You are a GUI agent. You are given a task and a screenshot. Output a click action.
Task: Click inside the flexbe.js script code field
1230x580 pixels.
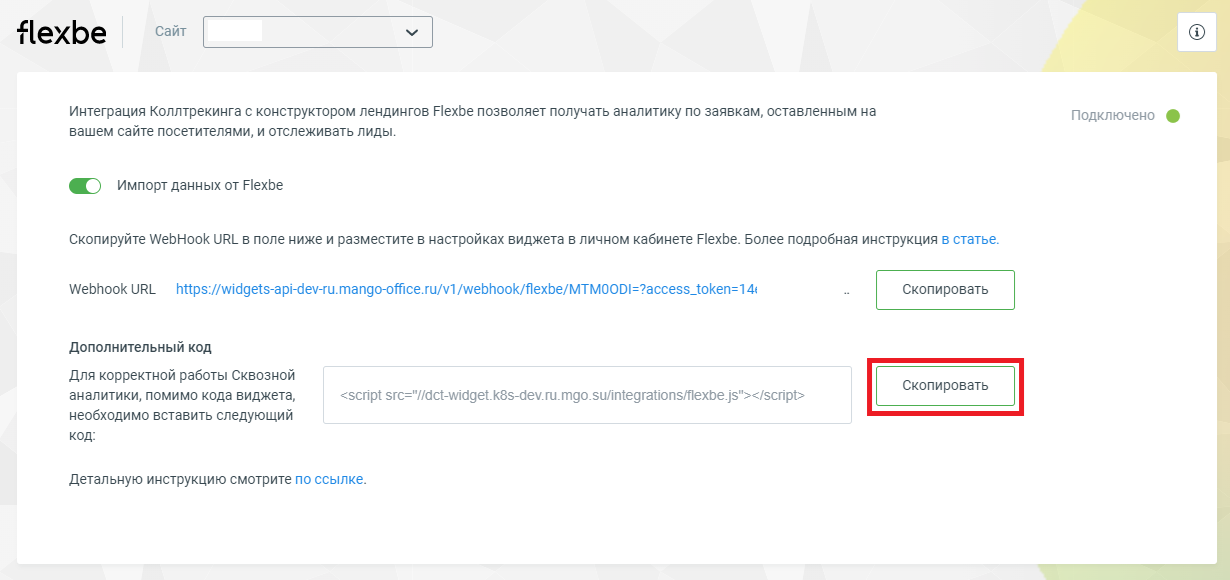coord(587,395)
